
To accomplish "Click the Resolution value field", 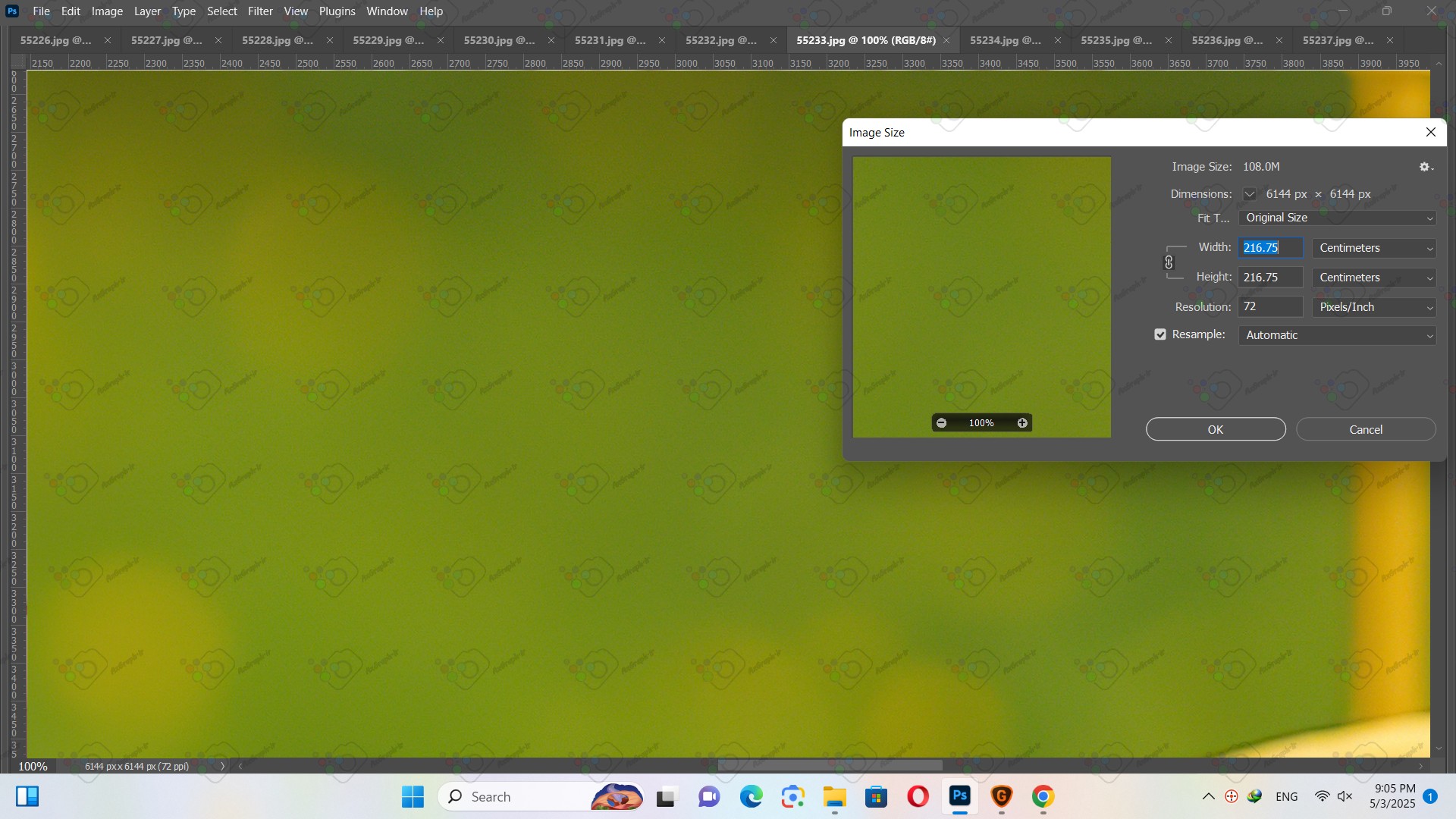I will 1270,307.
